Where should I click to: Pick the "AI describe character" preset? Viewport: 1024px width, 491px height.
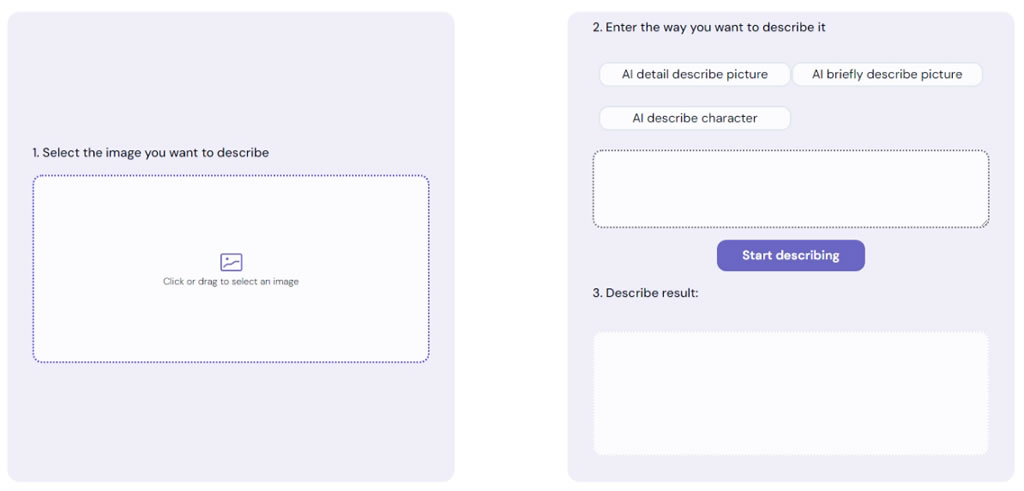[x=695, y=118]
